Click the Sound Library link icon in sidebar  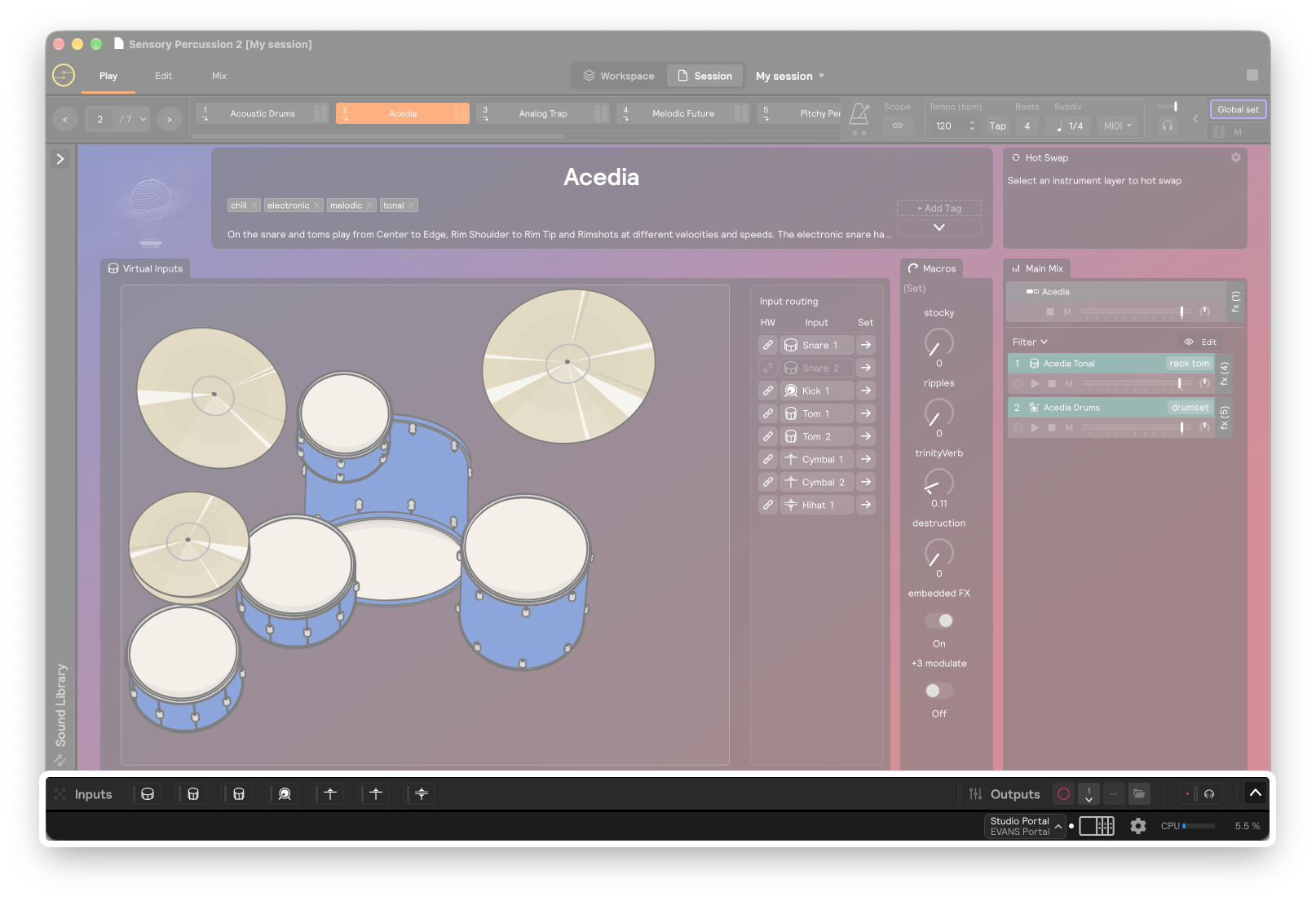click(60, 760)
